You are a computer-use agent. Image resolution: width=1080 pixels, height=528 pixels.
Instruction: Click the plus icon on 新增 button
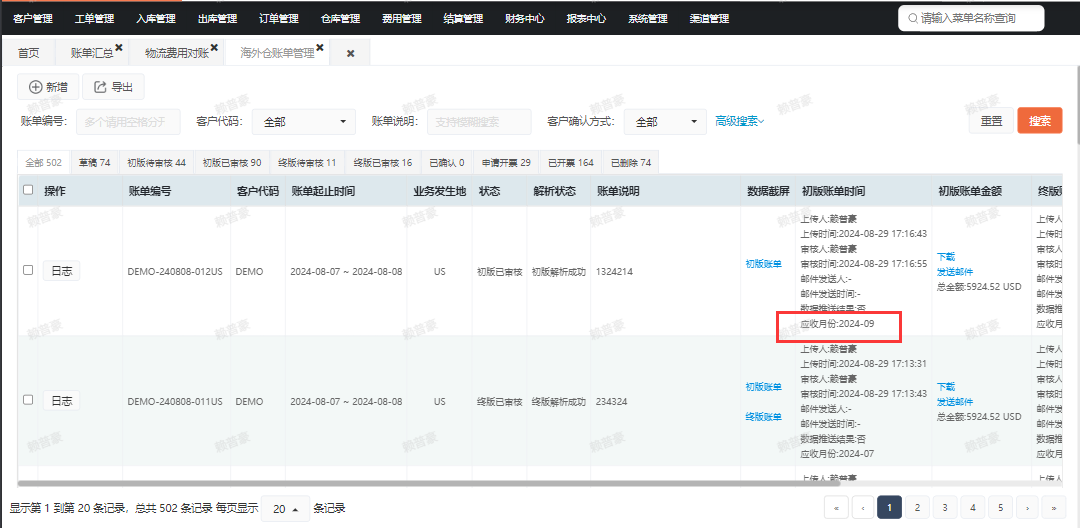(x=35, y=87)
